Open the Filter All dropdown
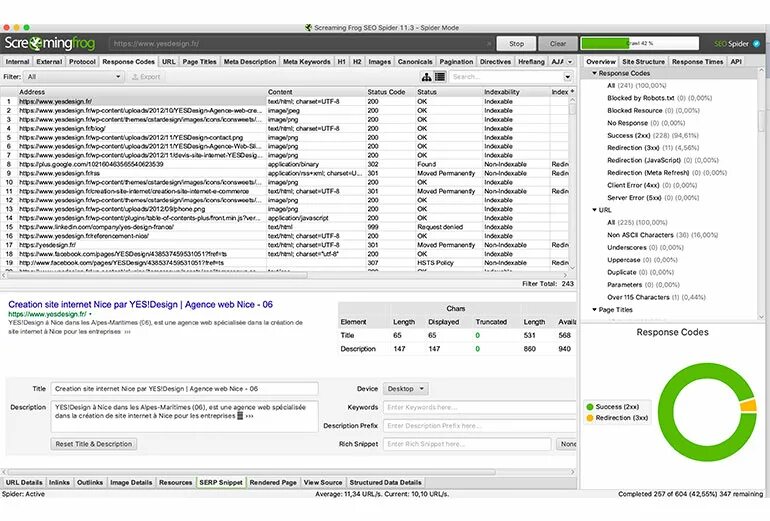Viewport: 770px width, 521px height. tap(74, 77)
